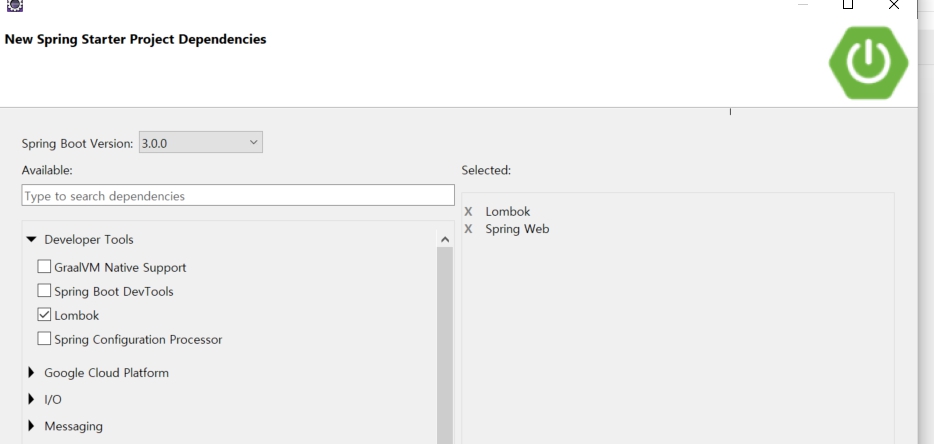The width and height of the screenshot is (934, 444).
Task: Expand the Messaging category
Action: (32, 426)
